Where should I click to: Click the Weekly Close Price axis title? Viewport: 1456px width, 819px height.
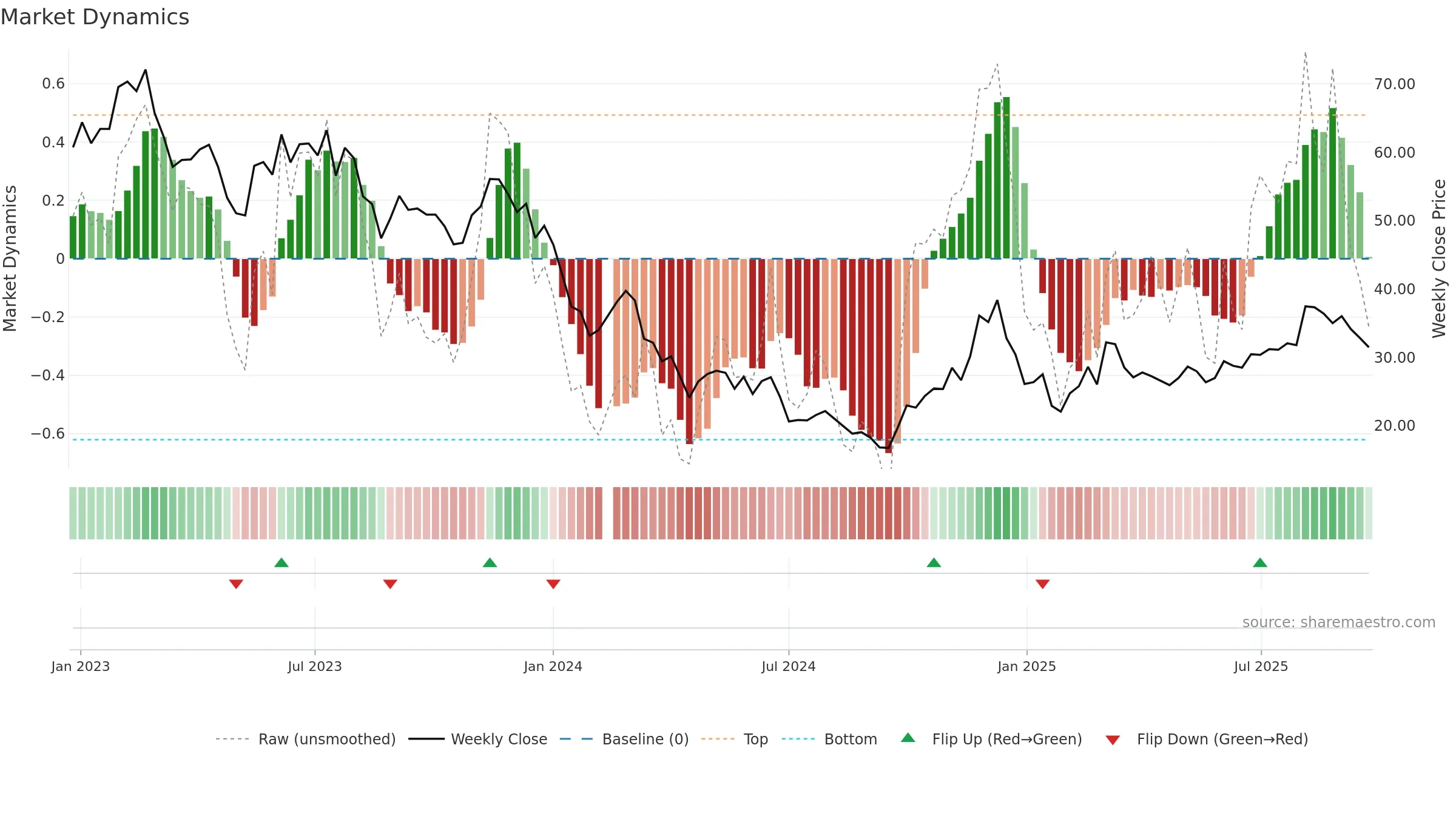pyautogui.click(x=1439, y=259)
